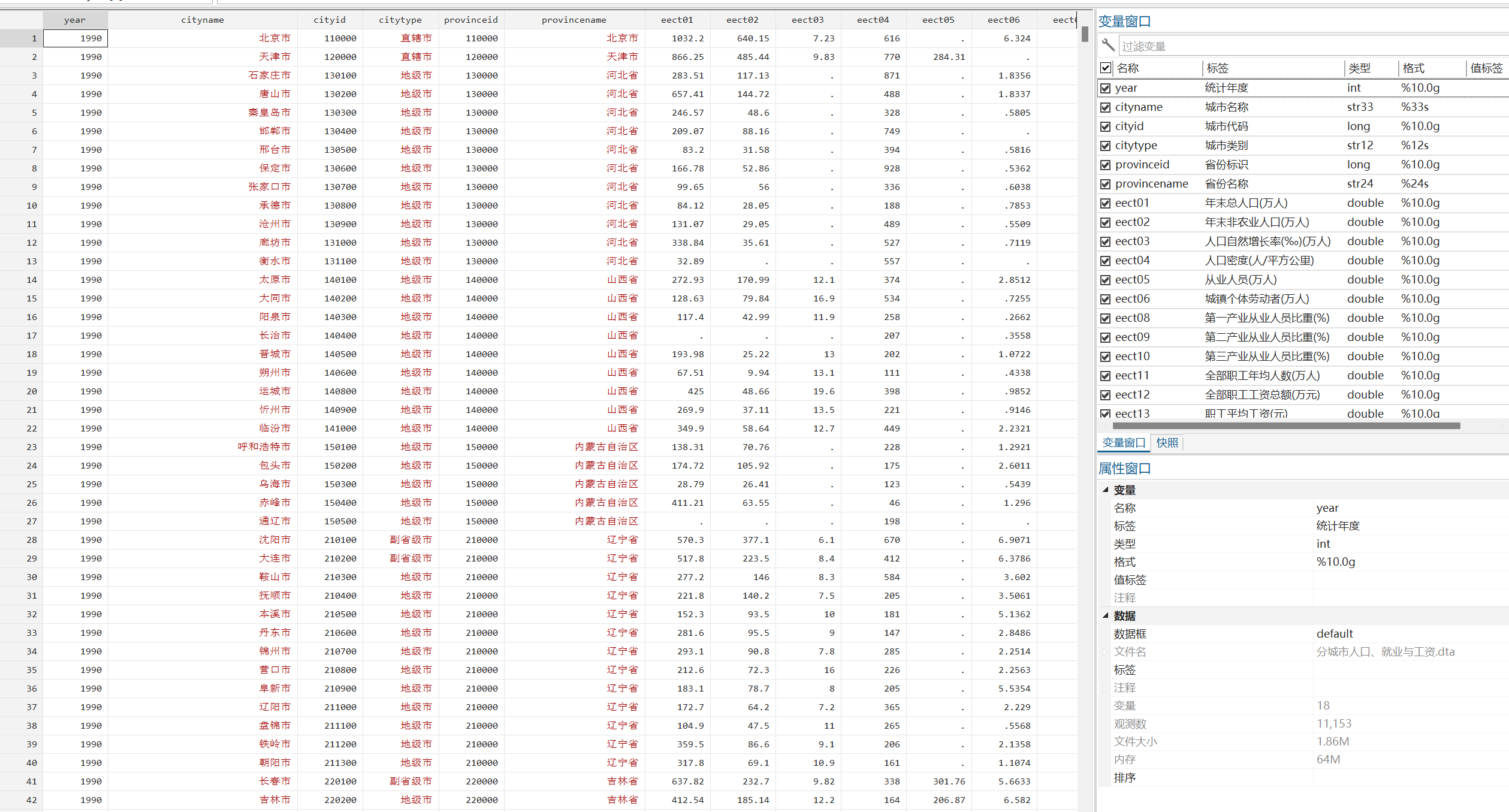Image resolution: width=1509 pixels, height=812 pixels.
Task: Expand the 文件名 row arrow
Action: [x=1105, y=651]
